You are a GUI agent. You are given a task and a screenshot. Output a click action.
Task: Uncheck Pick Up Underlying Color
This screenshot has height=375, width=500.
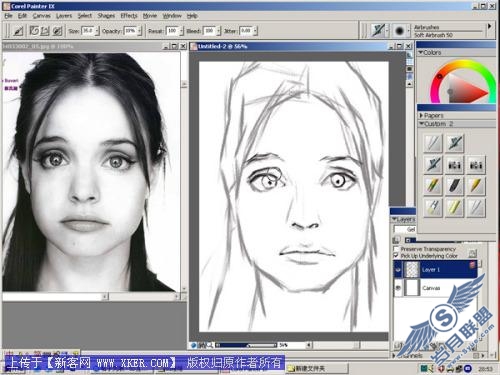(396, 256)
